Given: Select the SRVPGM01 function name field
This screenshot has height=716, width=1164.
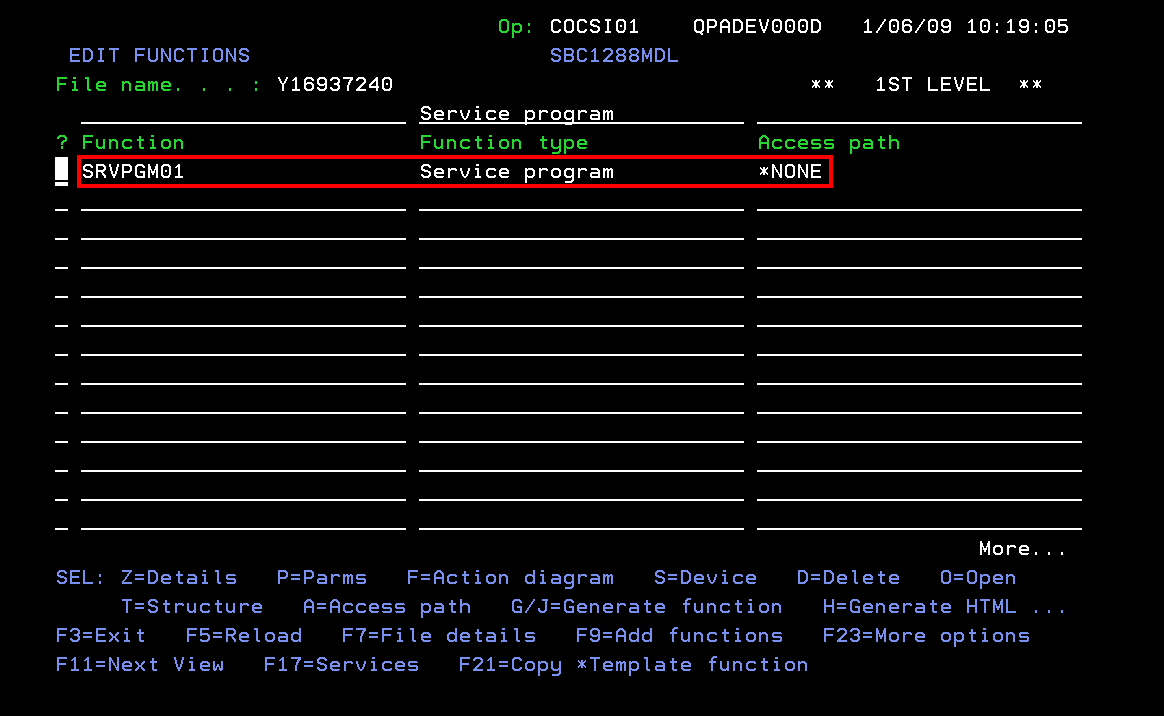Looking at the screenshot, I should click(133, 172).
